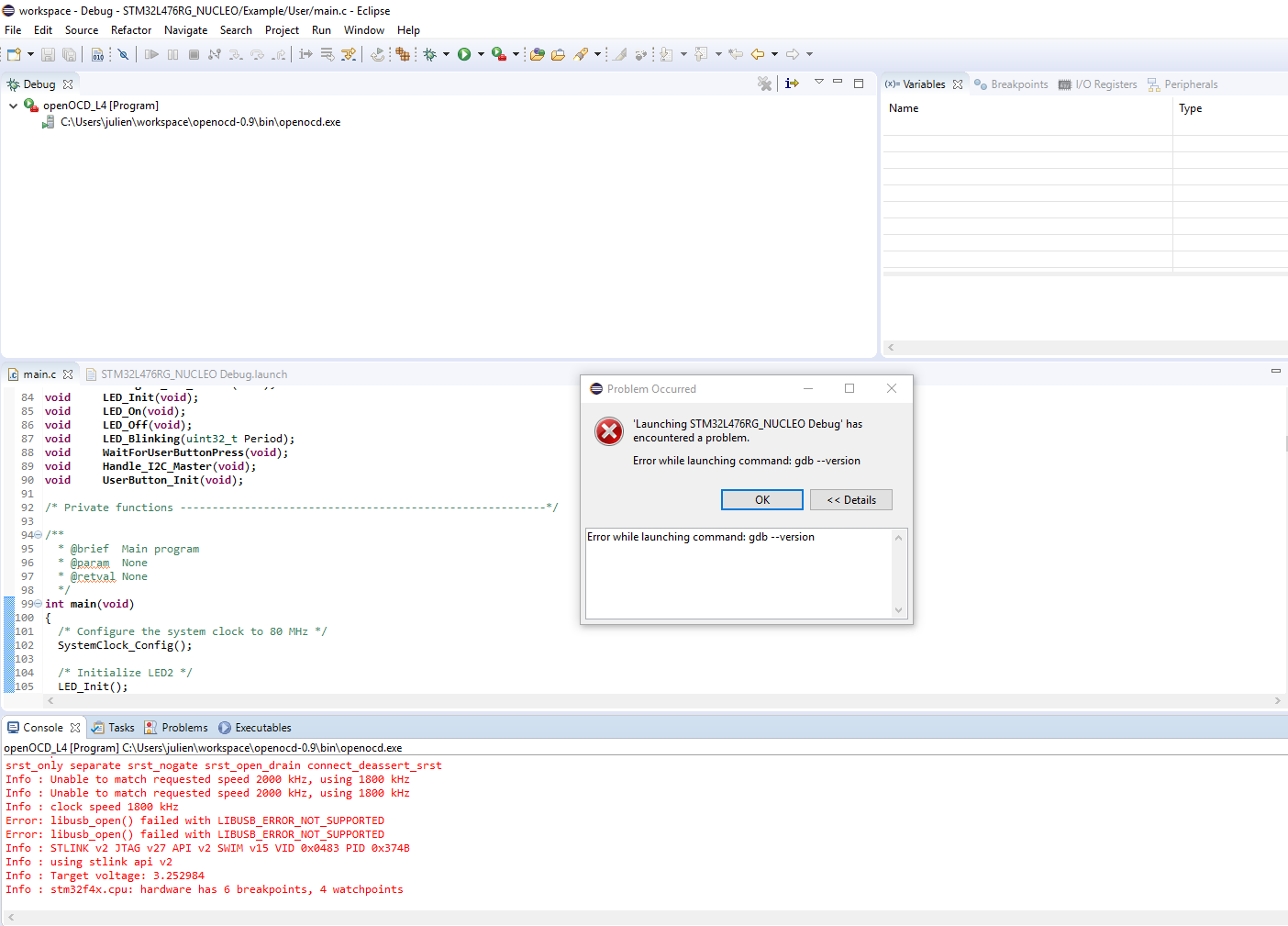The image size is (1288, 926).
Task: Open the External Tools dropdown arrow
Action: [x=516, y=54]
